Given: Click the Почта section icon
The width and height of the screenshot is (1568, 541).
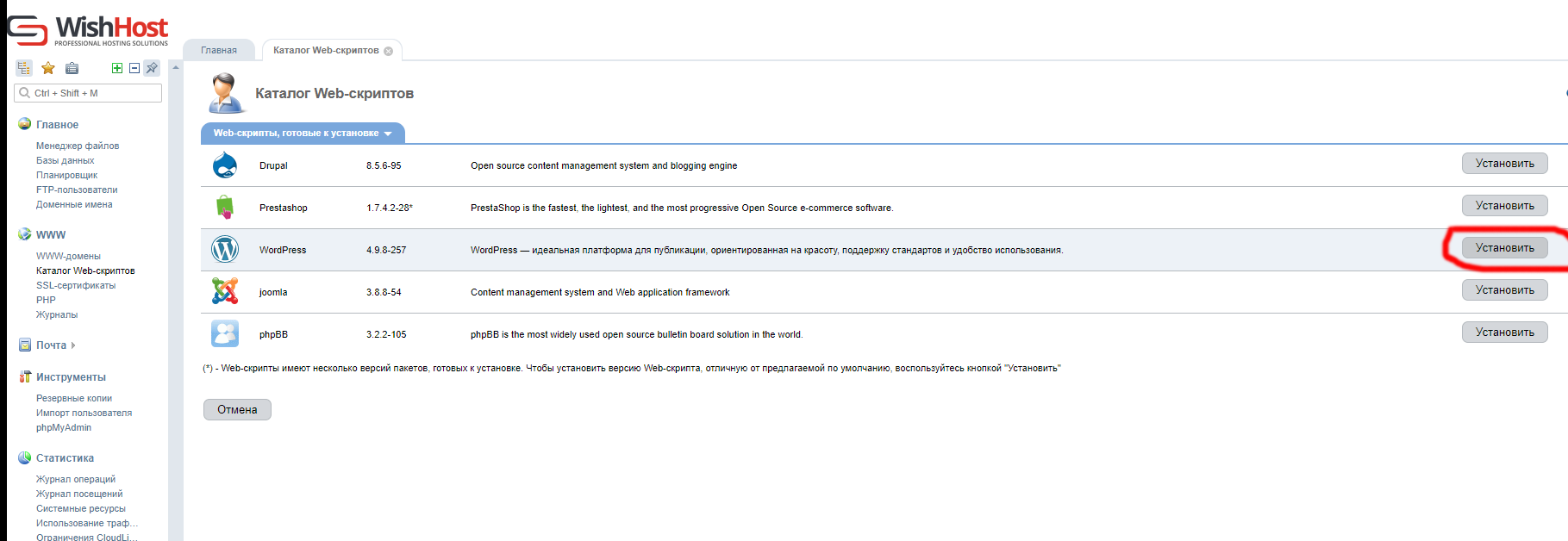Looking at the screenshot, I should [x=25, y=345].
